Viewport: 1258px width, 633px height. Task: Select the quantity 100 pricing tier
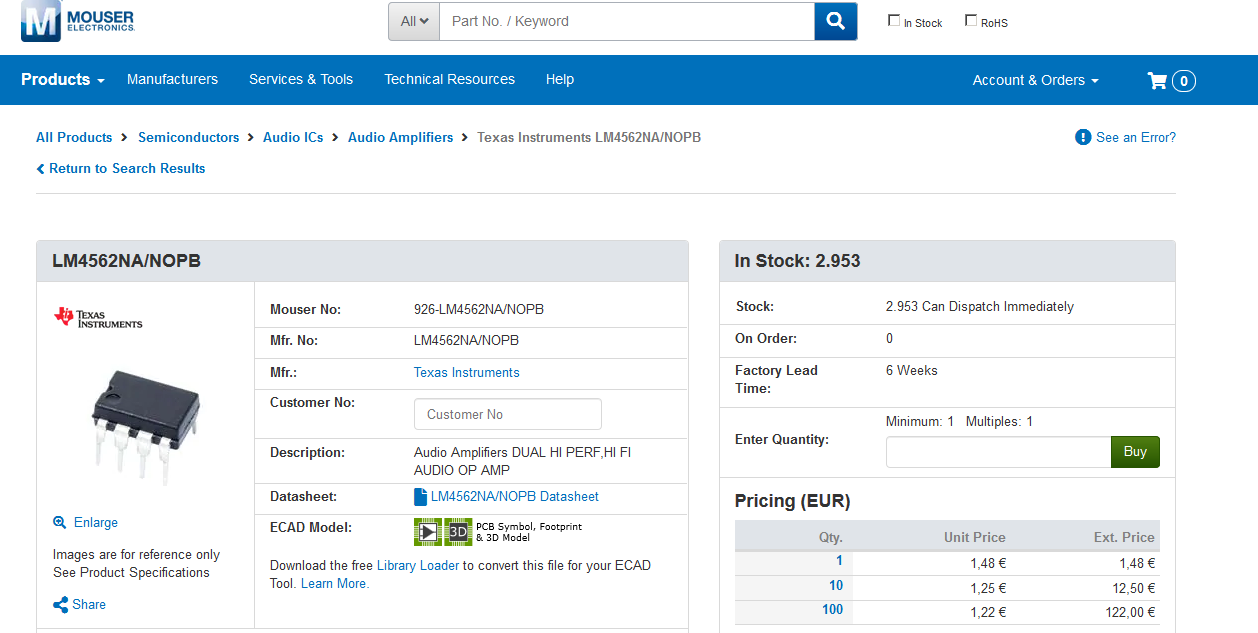pos(833,609)
